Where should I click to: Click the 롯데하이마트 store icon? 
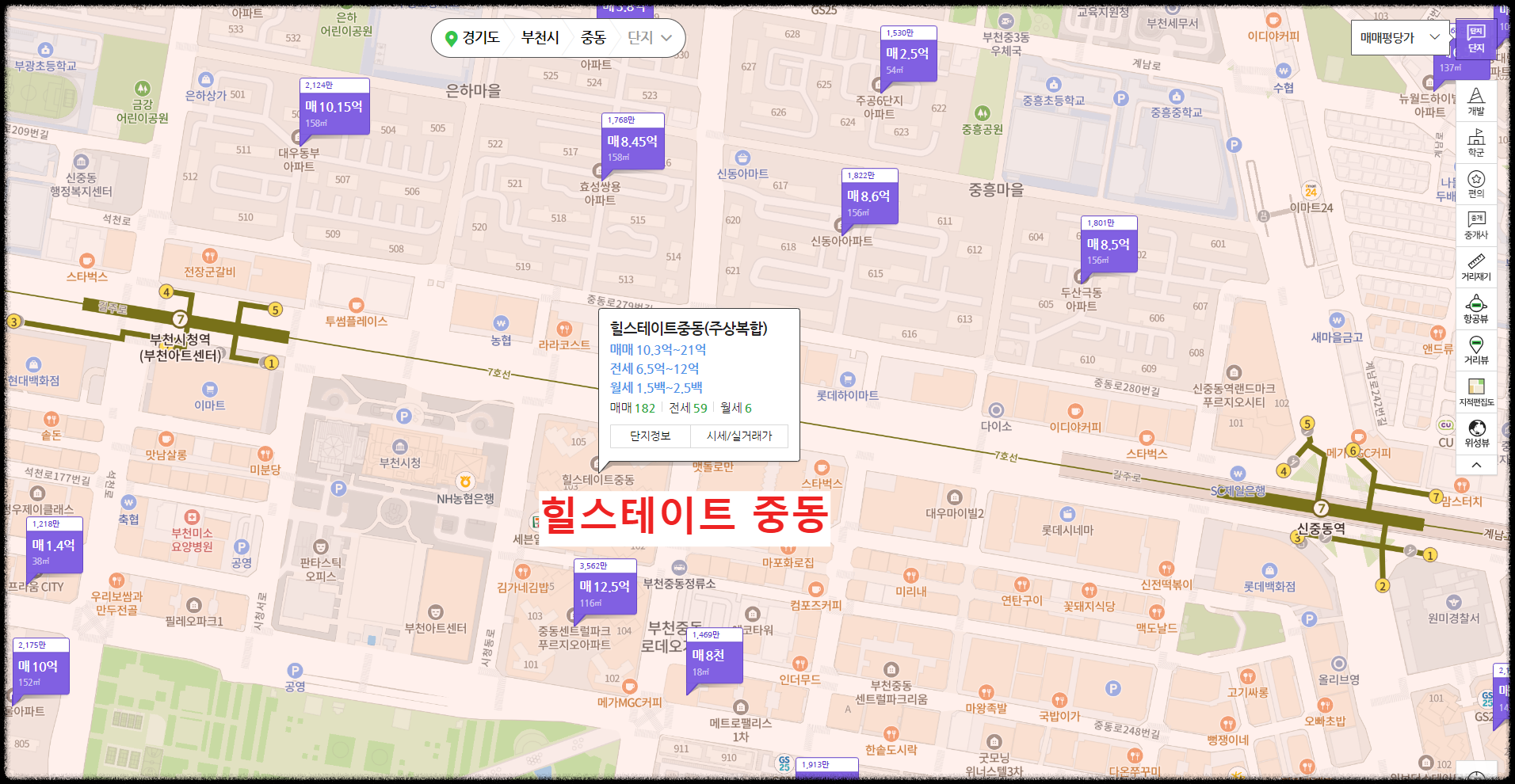pyautogui.click(x=847, y=379)
